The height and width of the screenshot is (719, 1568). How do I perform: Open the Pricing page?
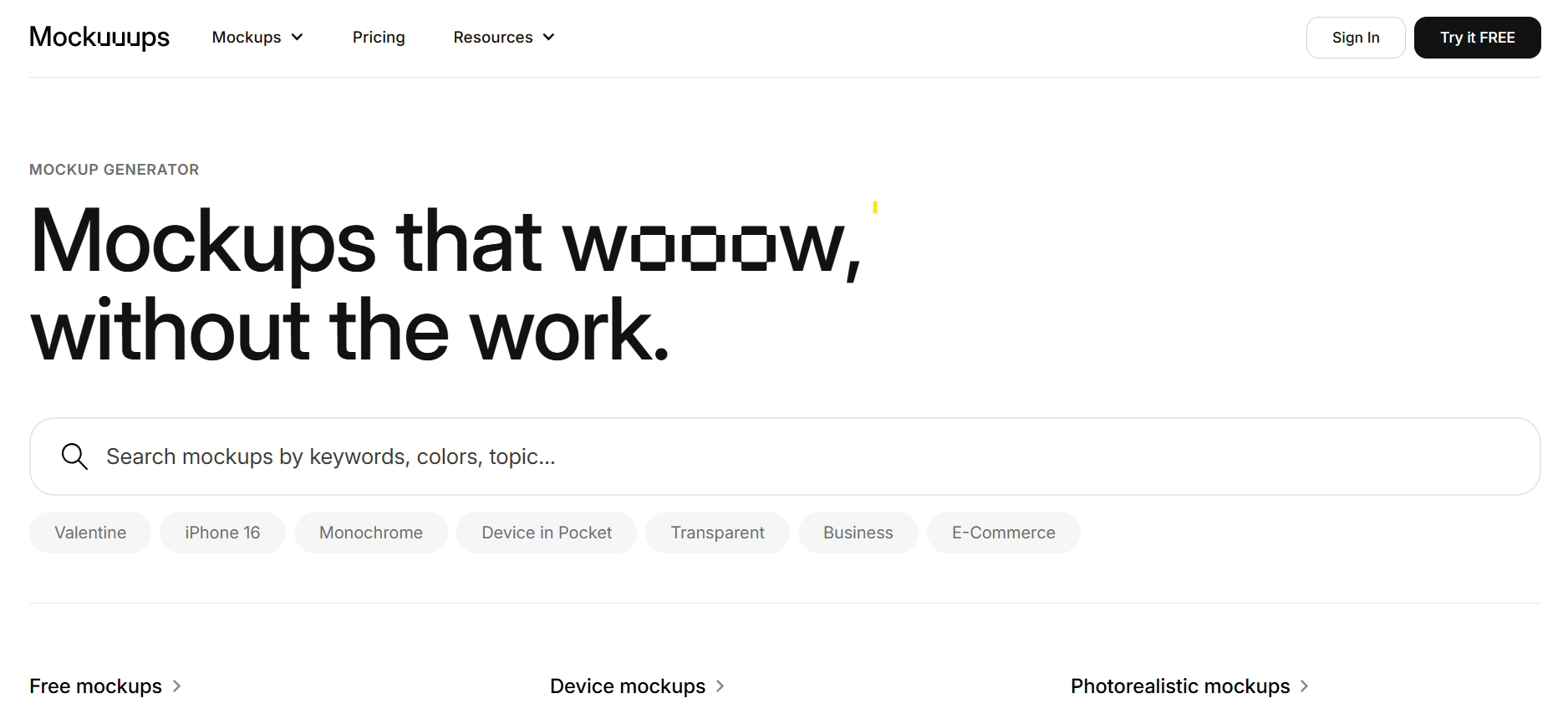379,38
